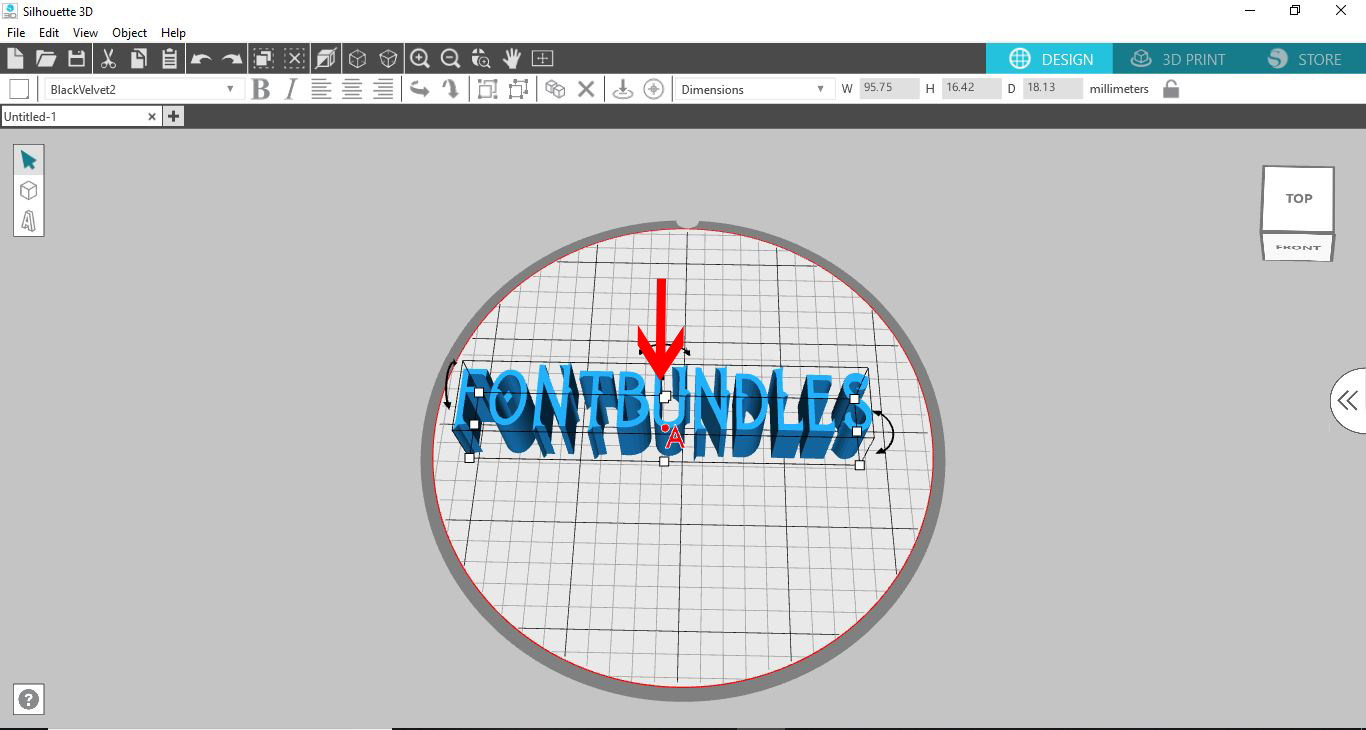The width and height of the screenshot is (1366, 730).
Task: Center the object on the platform
Action: pos(654,89)
